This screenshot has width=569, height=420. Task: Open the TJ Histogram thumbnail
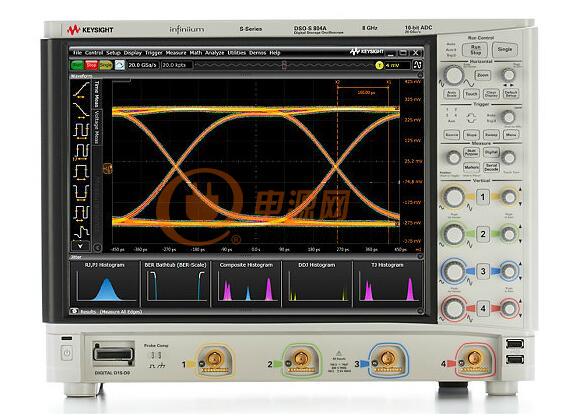tap(387, 284)
